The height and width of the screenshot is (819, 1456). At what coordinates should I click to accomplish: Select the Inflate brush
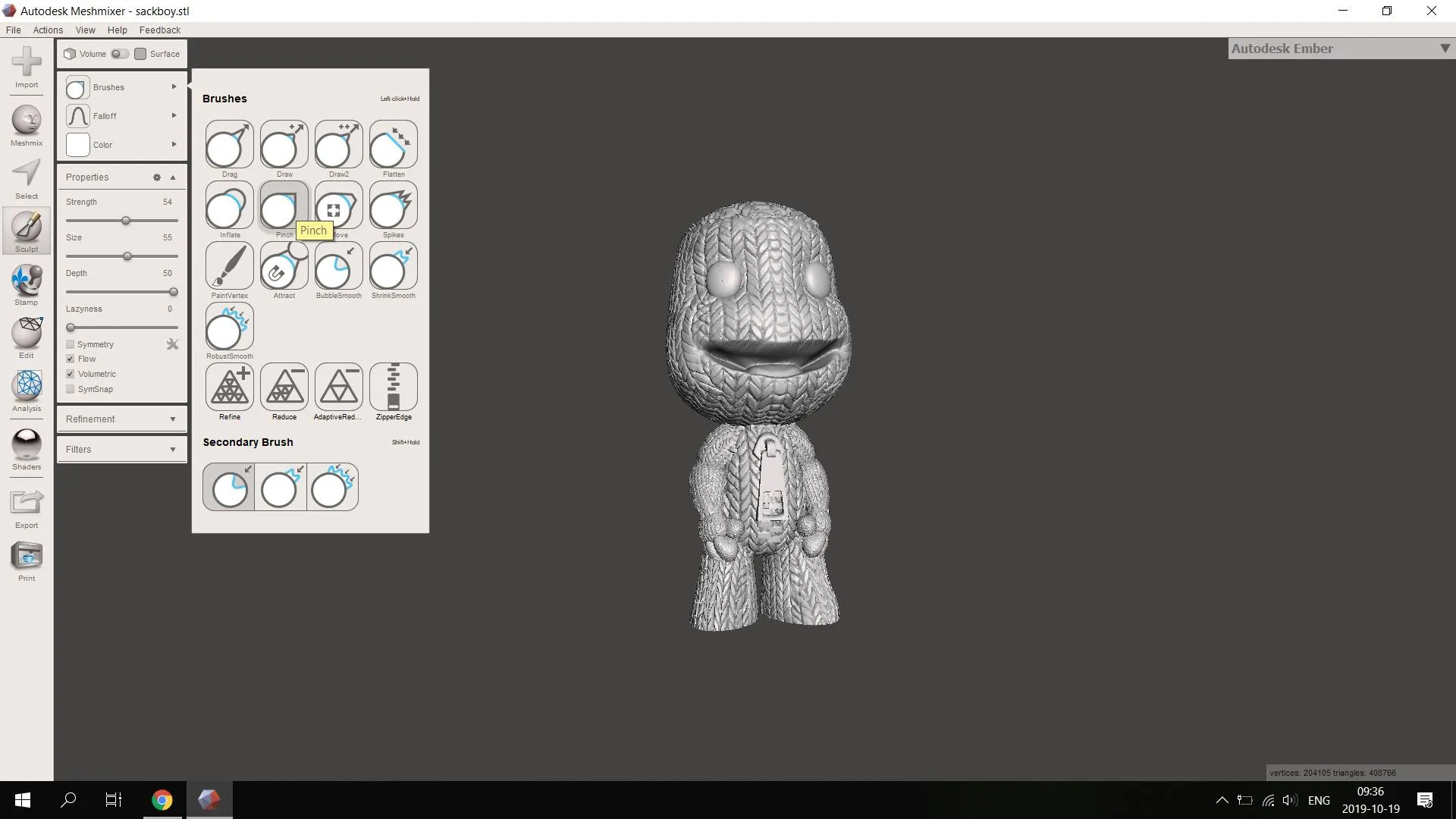click(228, 206)
